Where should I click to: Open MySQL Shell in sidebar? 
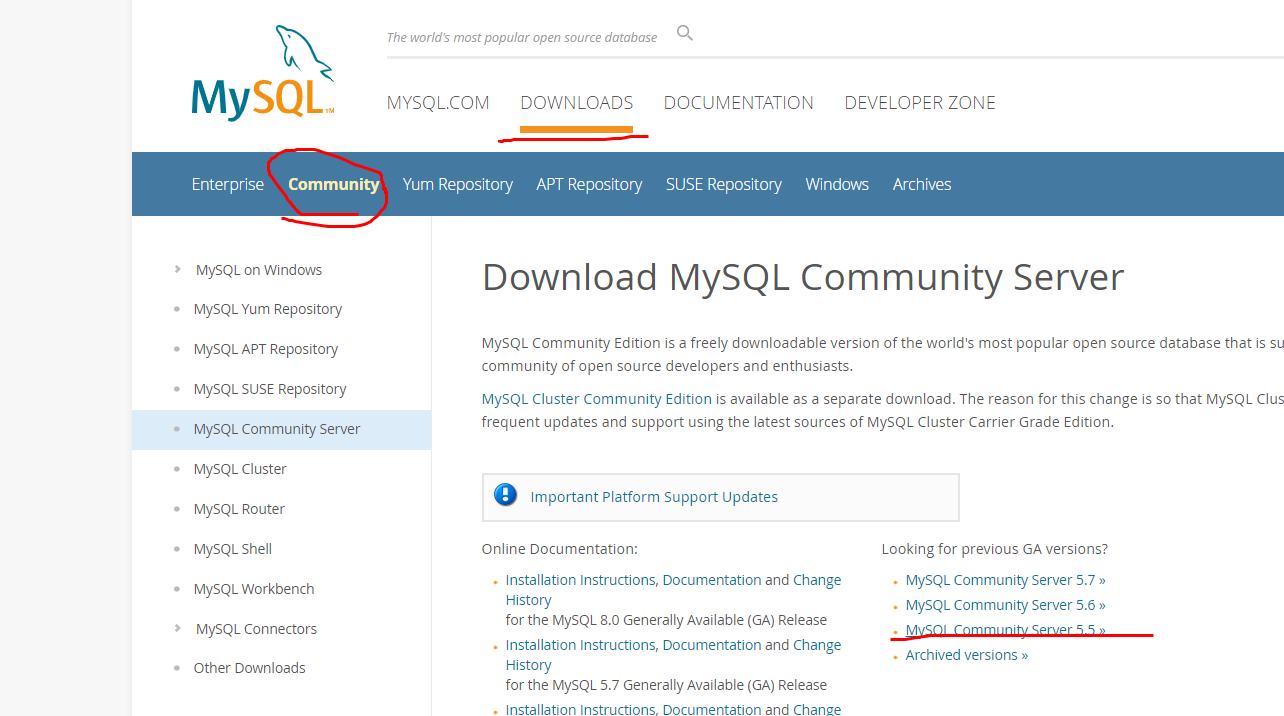[x=233, y=549]
